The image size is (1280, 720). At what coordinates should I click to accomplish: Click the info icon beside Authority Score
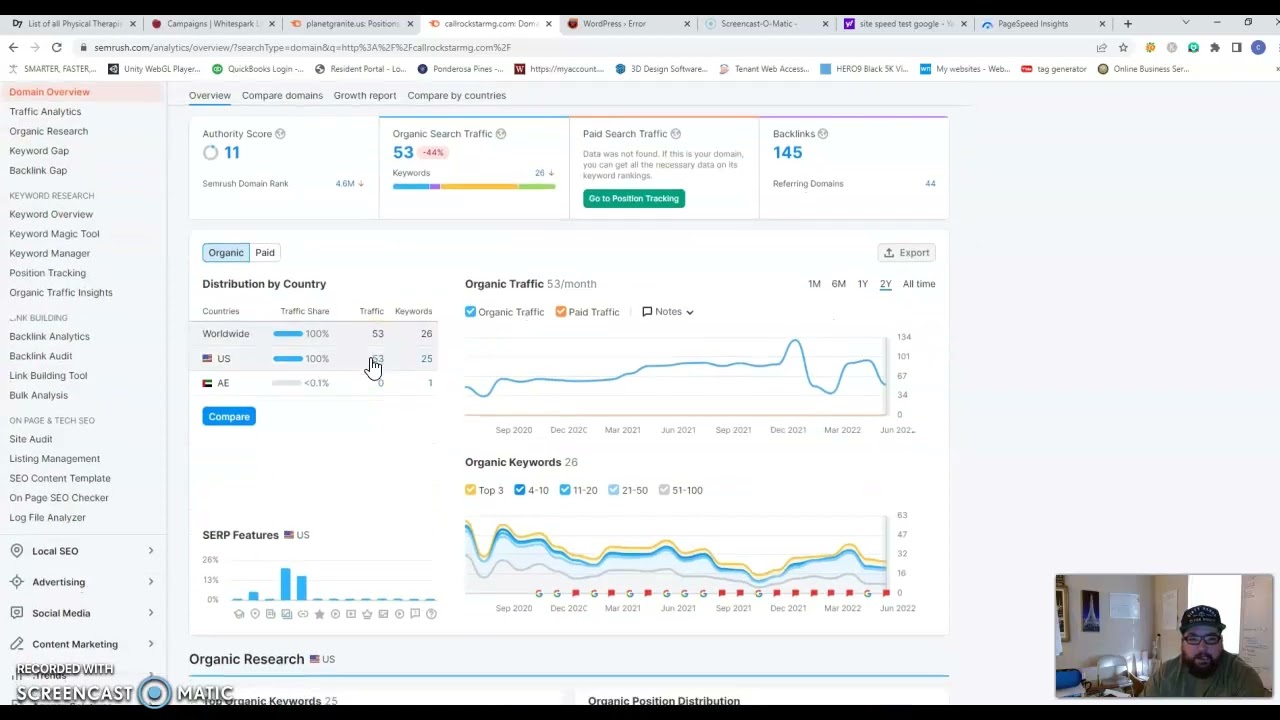[x=280, y=133]
